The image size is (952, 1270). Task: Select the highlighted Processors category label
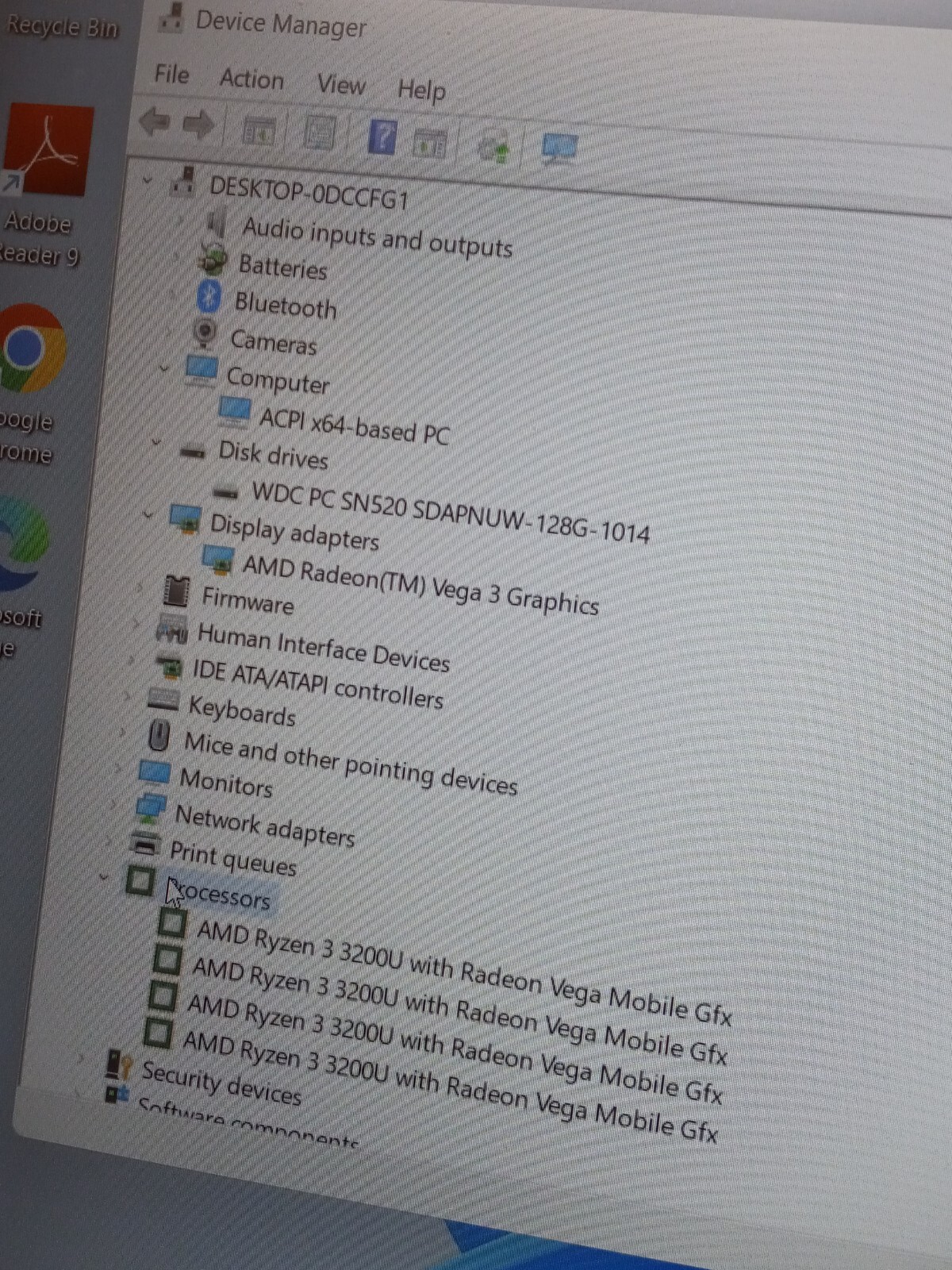[221, 894]
